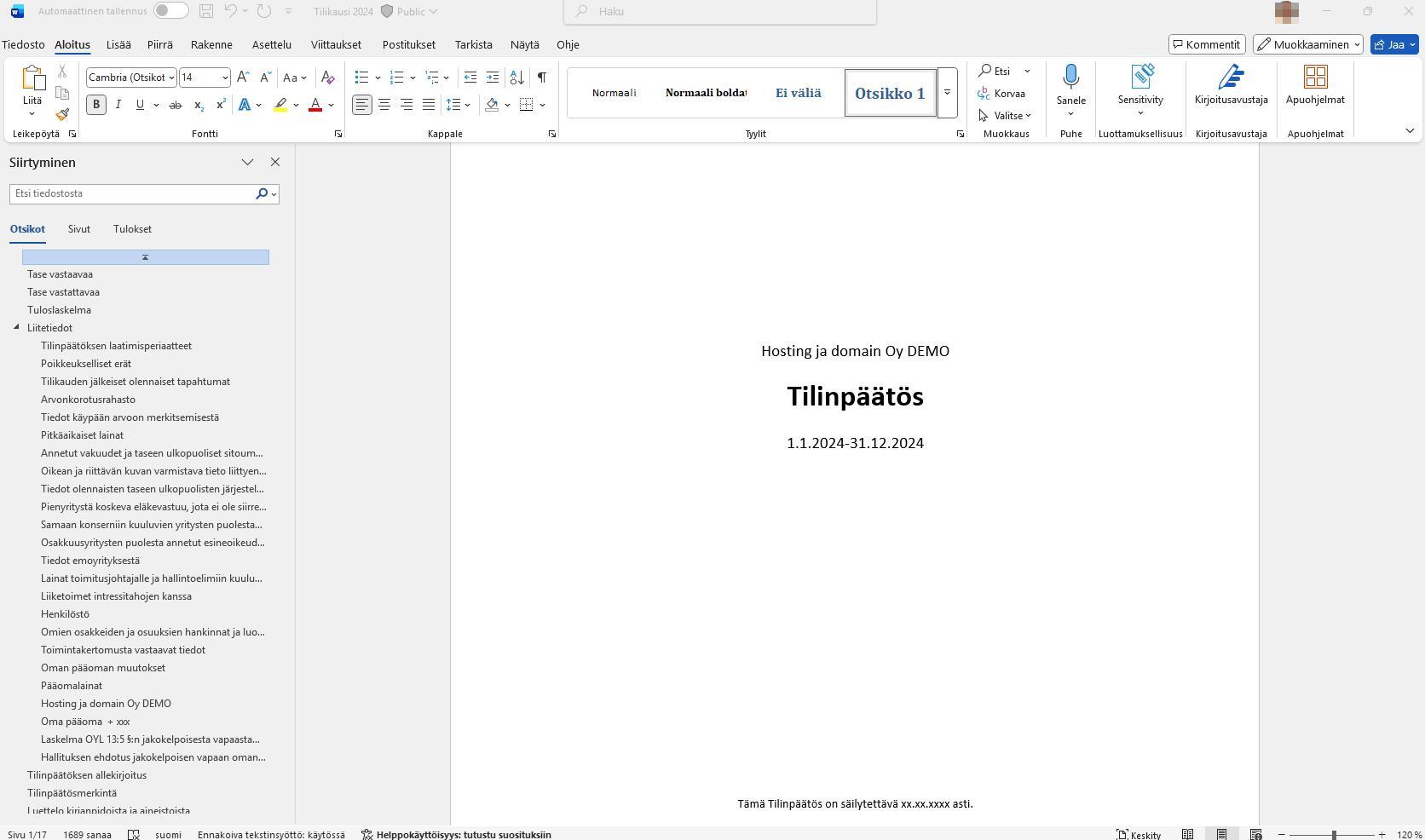Open the font name dropdown

(171, 78)
